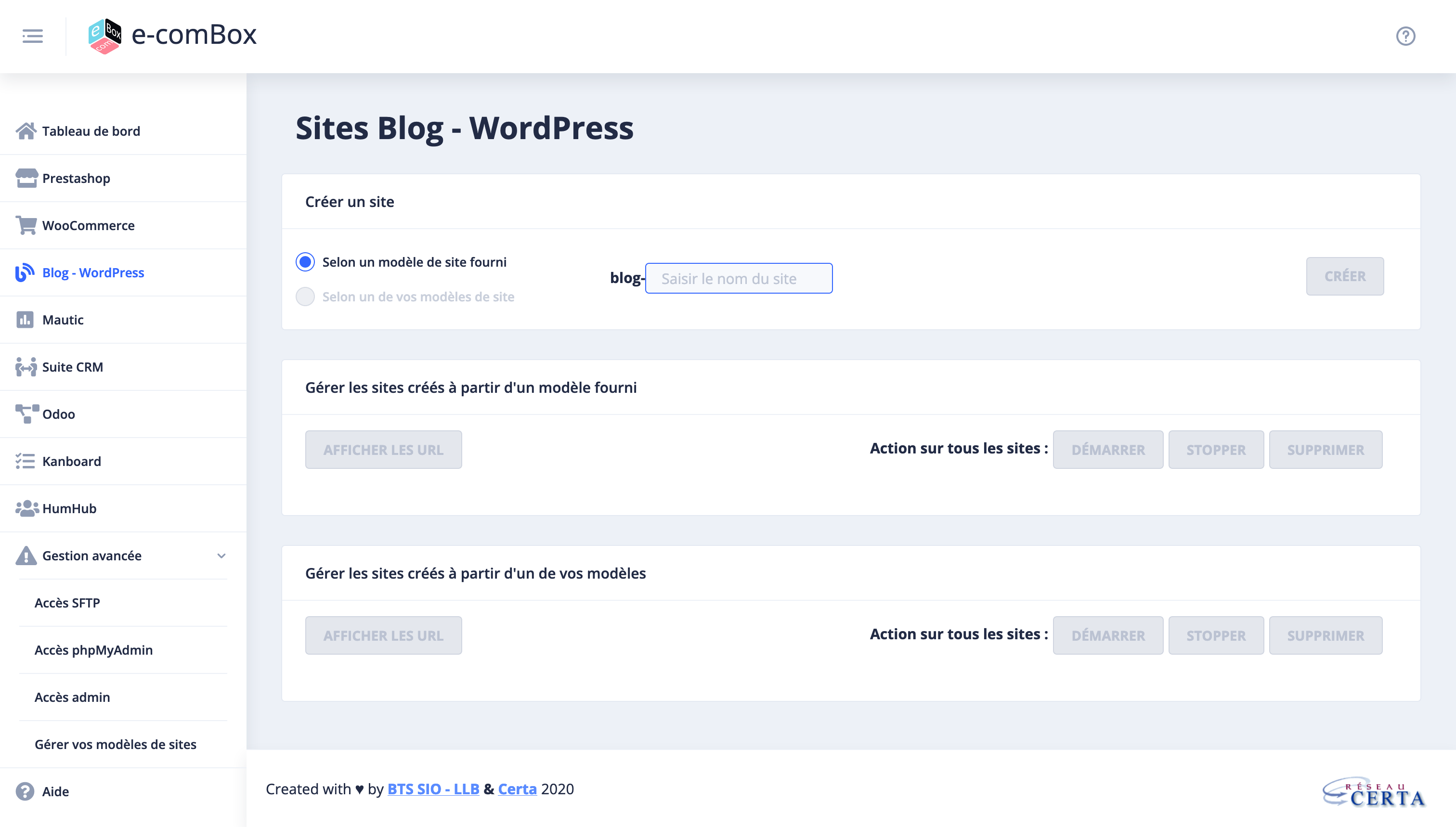Click the HumHub users group icon
This screenshot has height=827, width=1456.
click(x=26, y=508)
